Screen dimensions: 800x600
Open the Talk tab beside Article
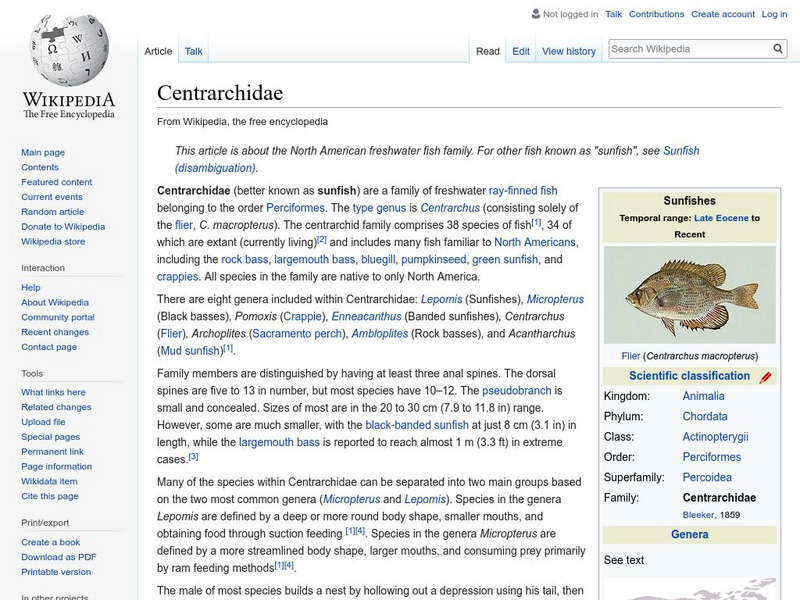click(193, 51)
